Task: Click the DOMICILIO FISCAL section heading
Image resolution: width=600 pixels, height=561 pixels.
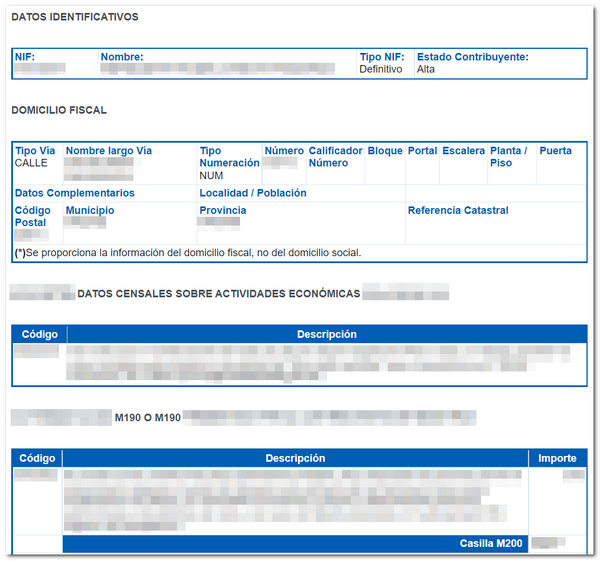Action: point(59,110)
